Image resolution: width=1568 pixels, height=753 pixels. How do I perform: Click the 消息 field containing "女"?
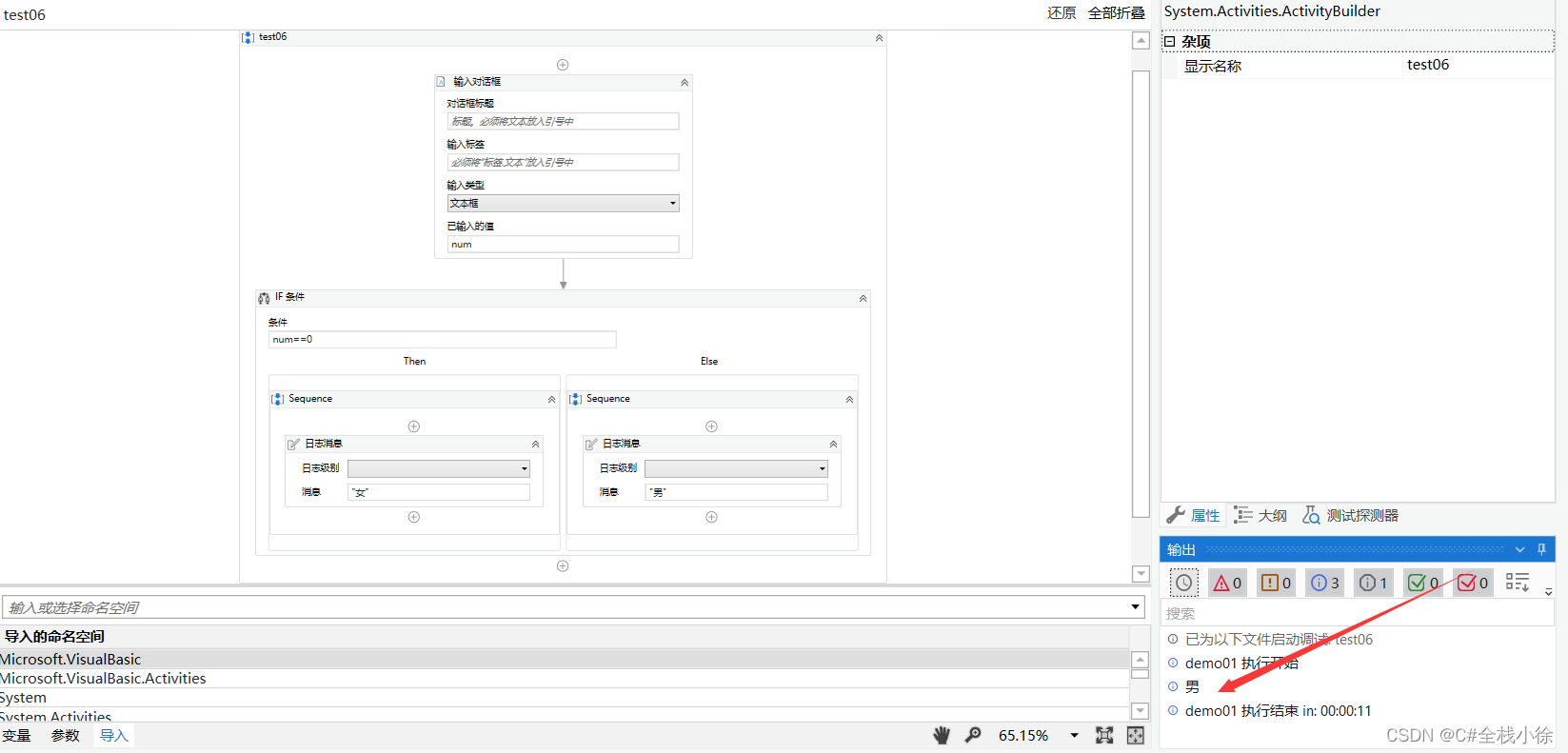tap(439, 492)
